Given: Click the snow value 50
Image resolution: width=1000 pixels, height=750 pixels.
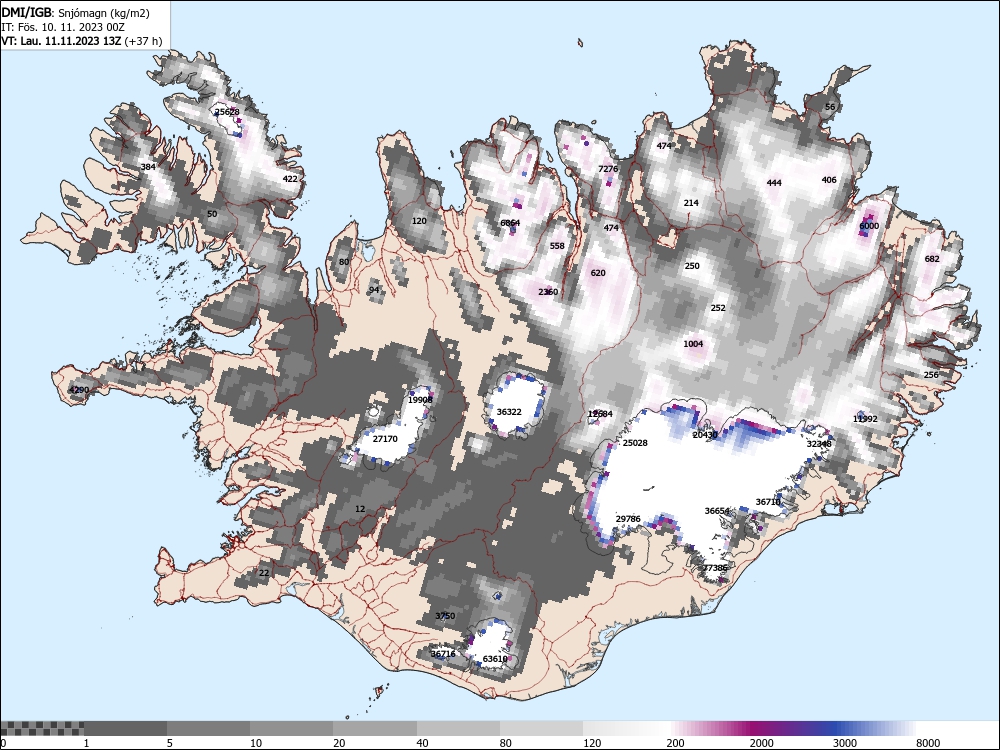Looking at the screenshot, I should point(212,214).
